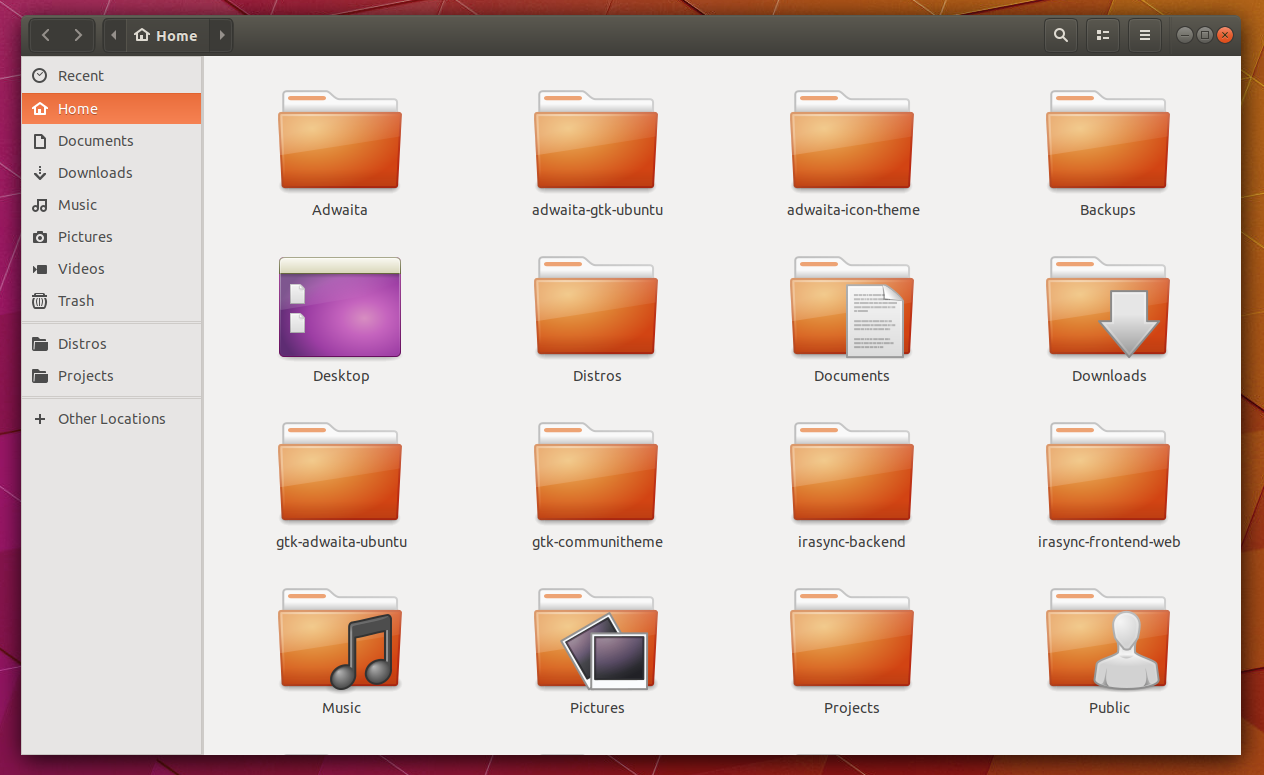
Task: Select the Adwaita folder icon
Action: pos(340,140)
